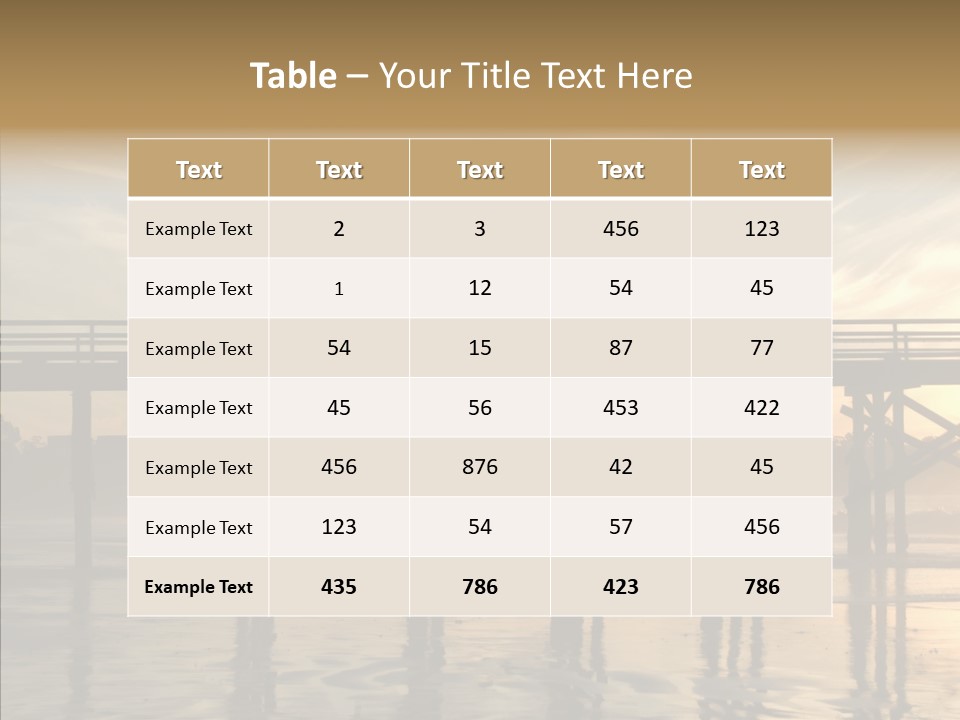This screenshot has width=960, height=720.
Task: Click the small-font cell with value 1
Action: (339, 289)
